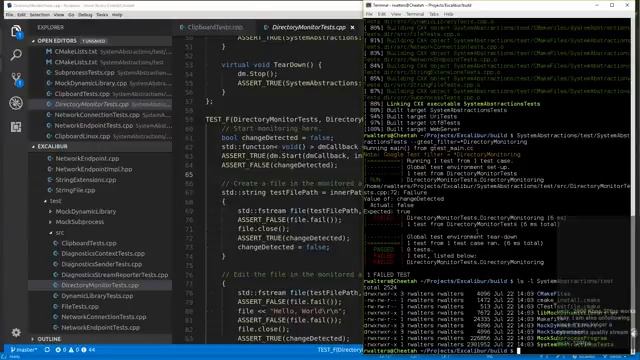The image size is (640, 360).
Task: Open DynamicLibraryTests.cpp in explorer
Action: [97, 296]
